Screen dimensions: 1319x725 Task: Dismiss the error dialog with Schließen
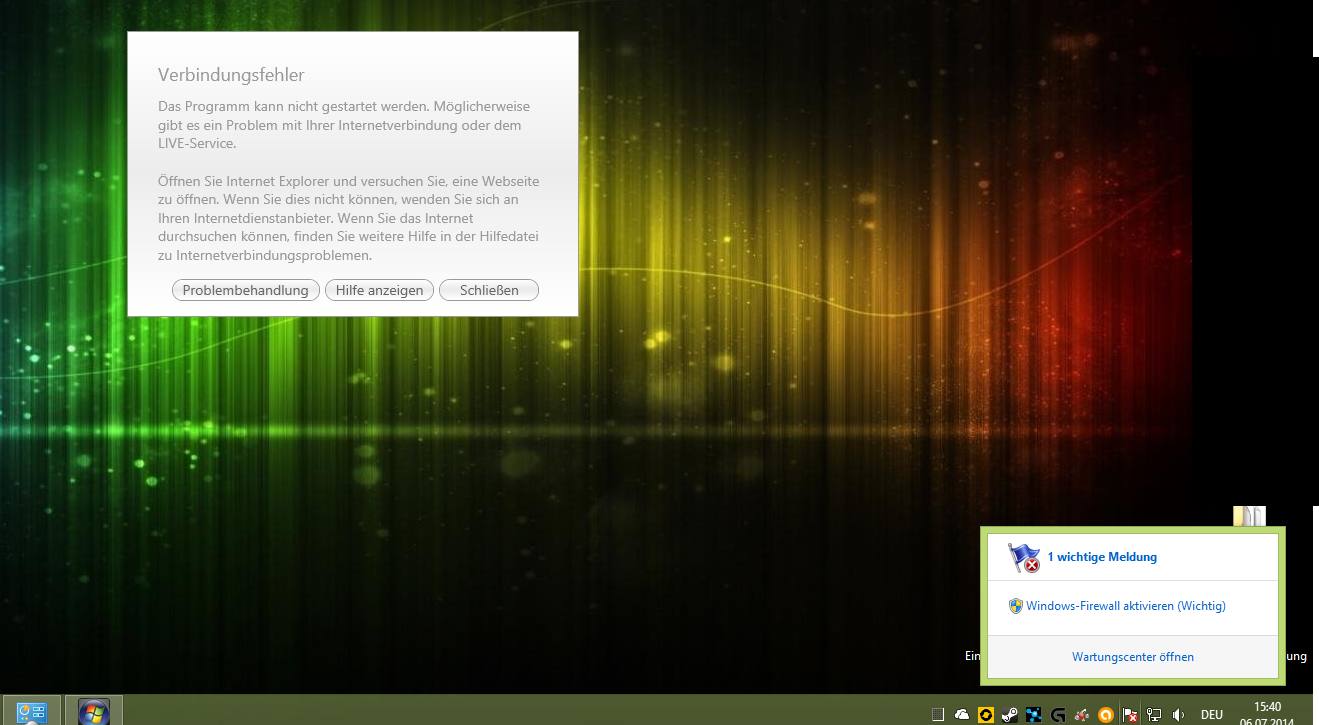pyautogui.click(x=489, y=290)
